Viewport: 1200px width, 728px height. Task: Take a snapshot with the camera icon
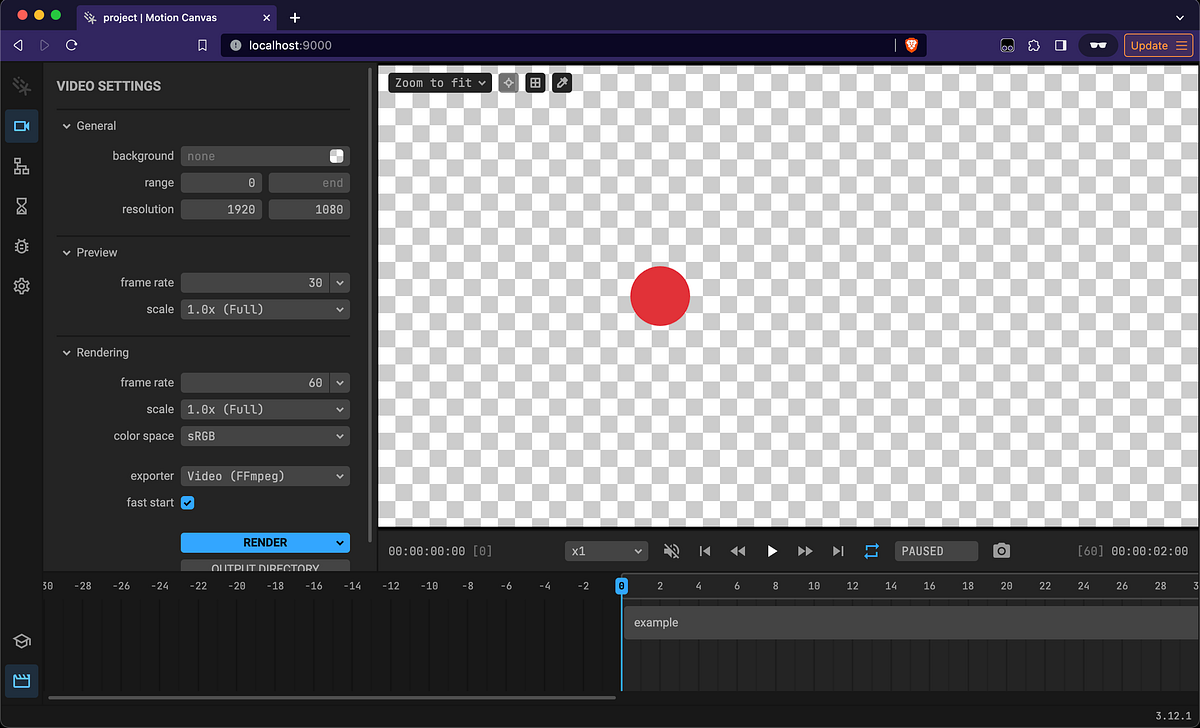[1001, 550]
